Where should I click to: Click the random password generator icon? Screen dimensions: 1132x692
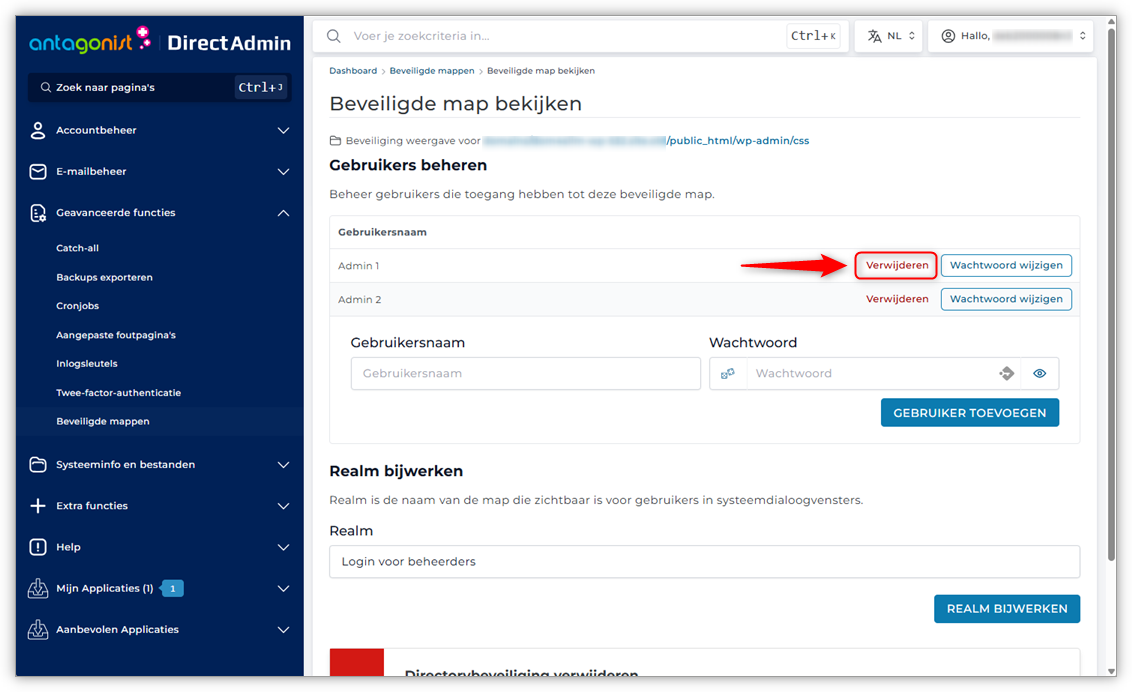click(1006, 373)
